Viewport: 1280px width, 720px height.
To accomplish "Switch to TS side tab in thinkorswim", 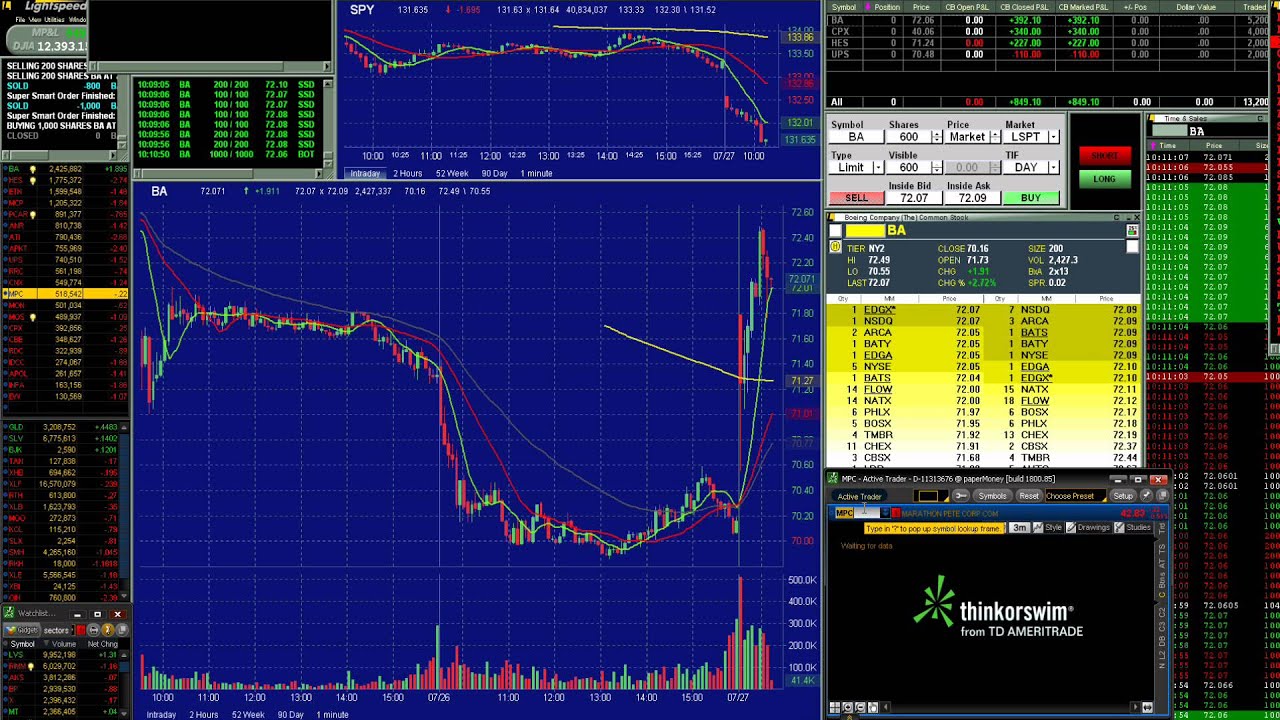I will coord(1162,549).
